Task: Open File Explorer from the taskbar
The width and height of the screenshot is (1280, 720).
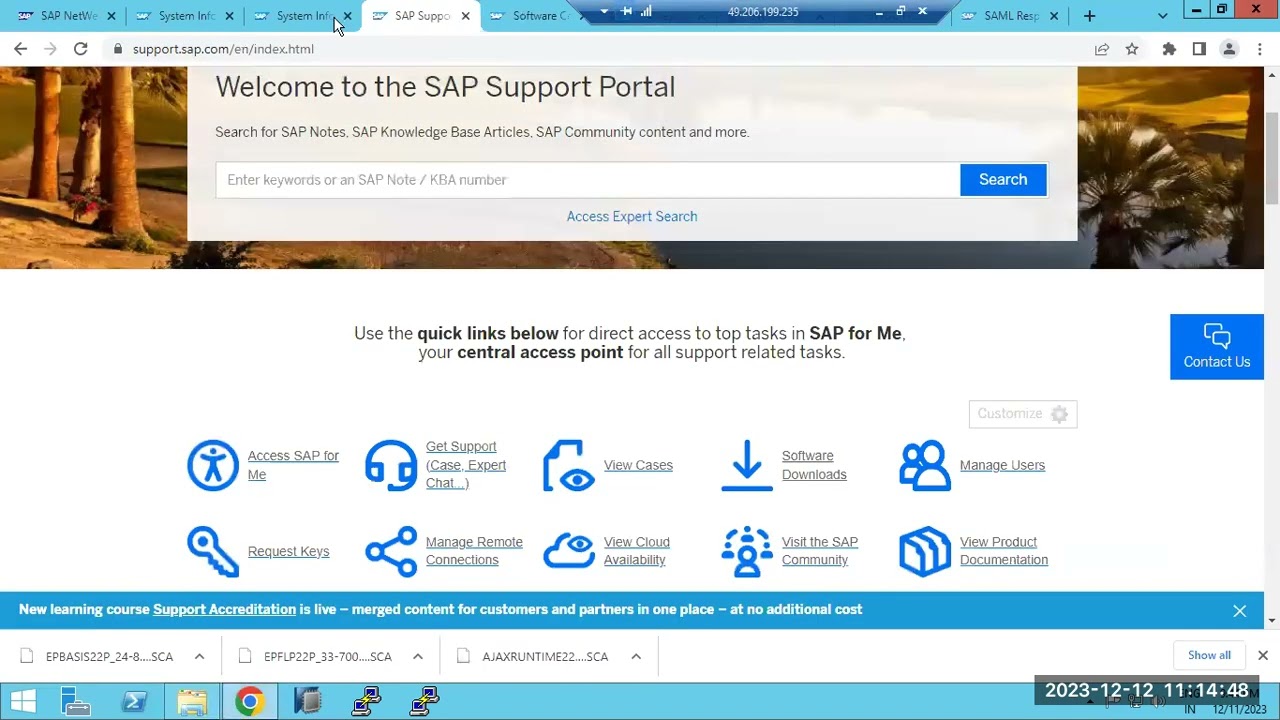Action: point(192,702)
